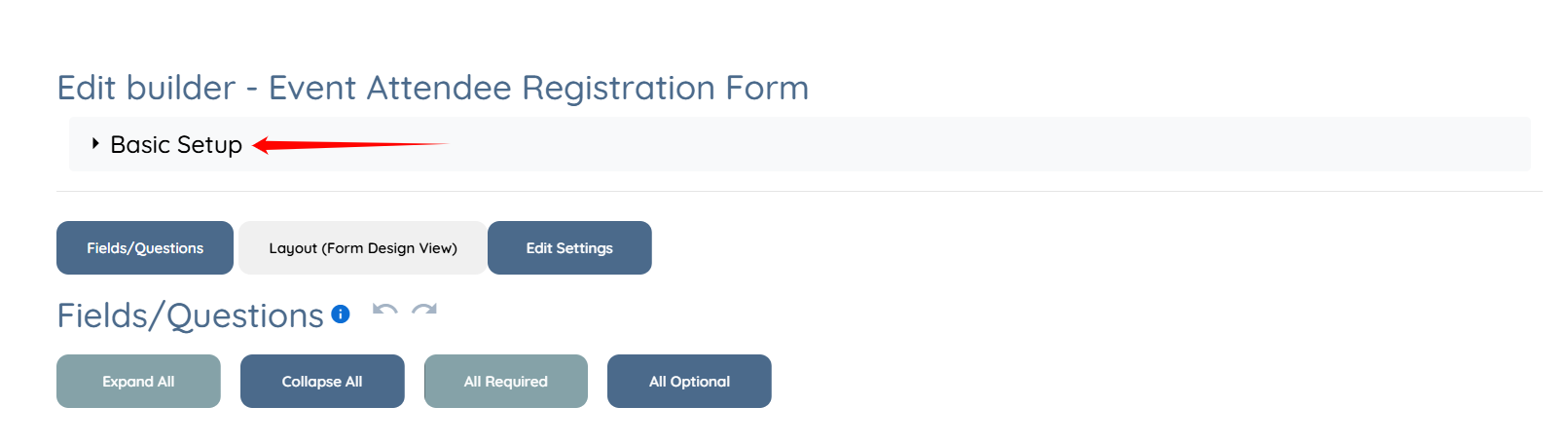Click the undo arrow icon
This screenshot has width=1568, height=444.
tap(384, 312)
